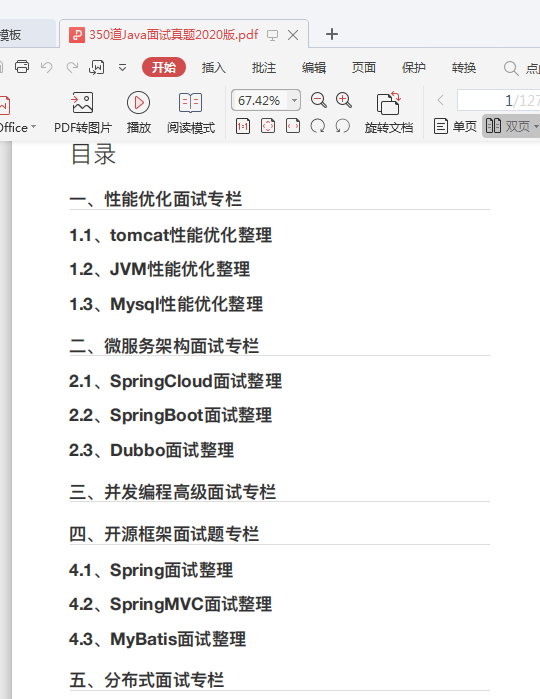This screenshot has width=540, height=699.
Task: Click the fit width icon
Action: 293,126
